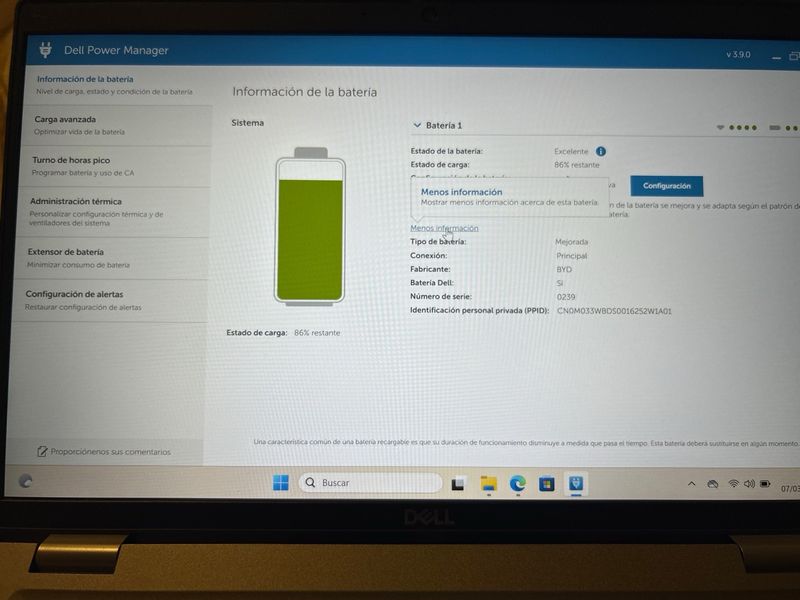Viewport: 800px width, 600px height.
Task: Open the Wi-Fi network tray icon
Action: (733, 483)
